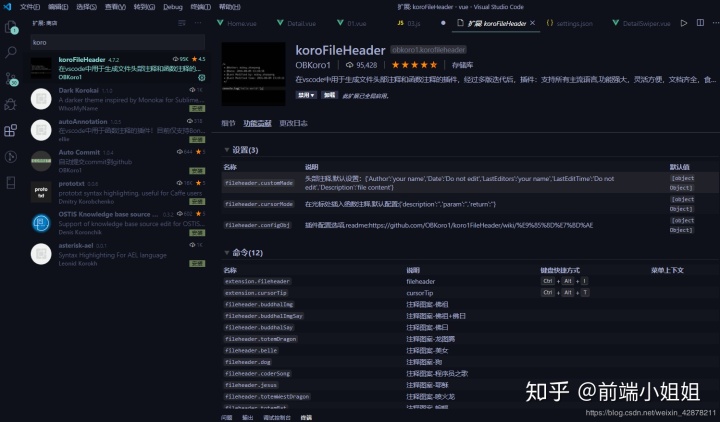Open the 禁用 disable dropdown button
The width and height of the screenshot is (720, 422).
306,95
